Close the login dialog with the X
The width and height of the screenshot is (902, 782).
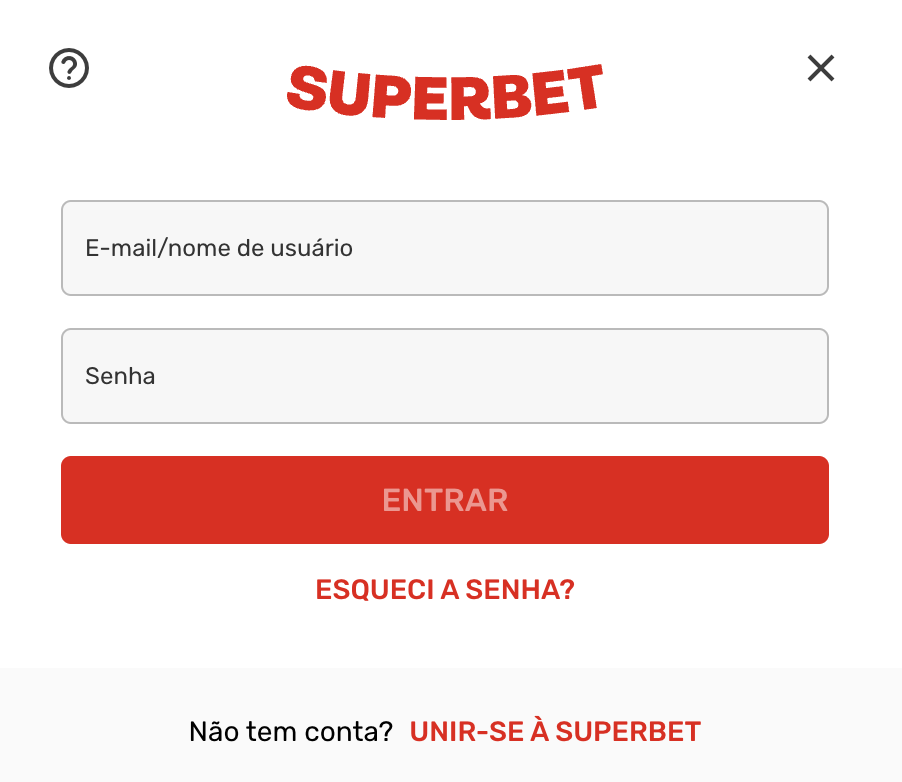(820, 68)
